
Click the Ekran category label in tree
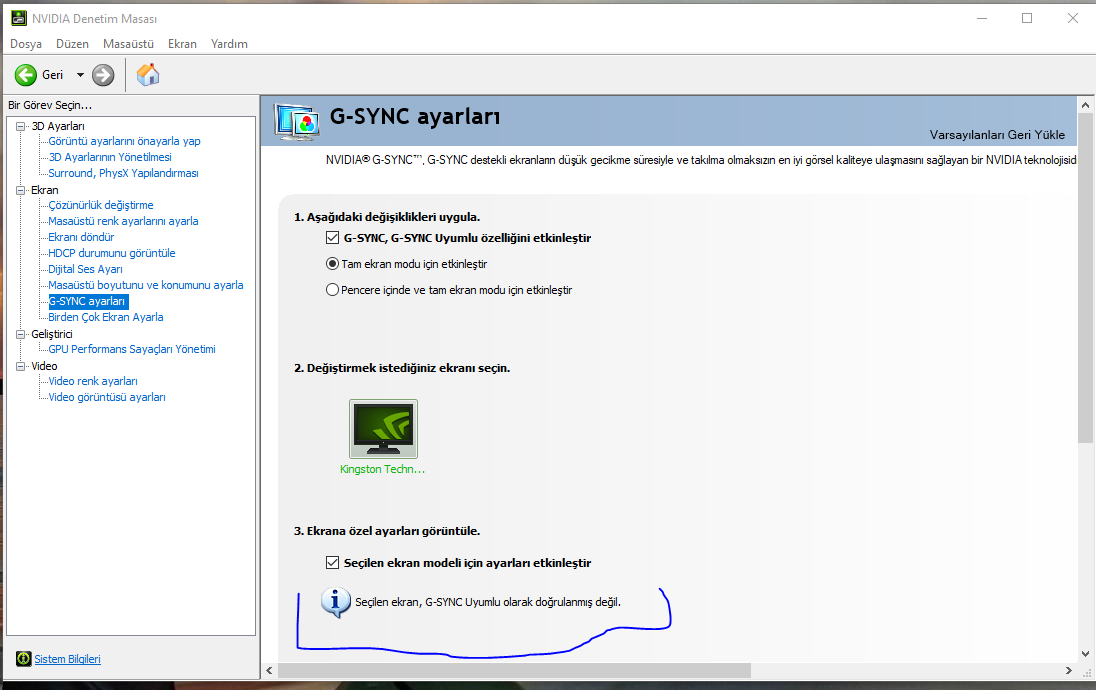pyautogui.click(x=45, y=190)
